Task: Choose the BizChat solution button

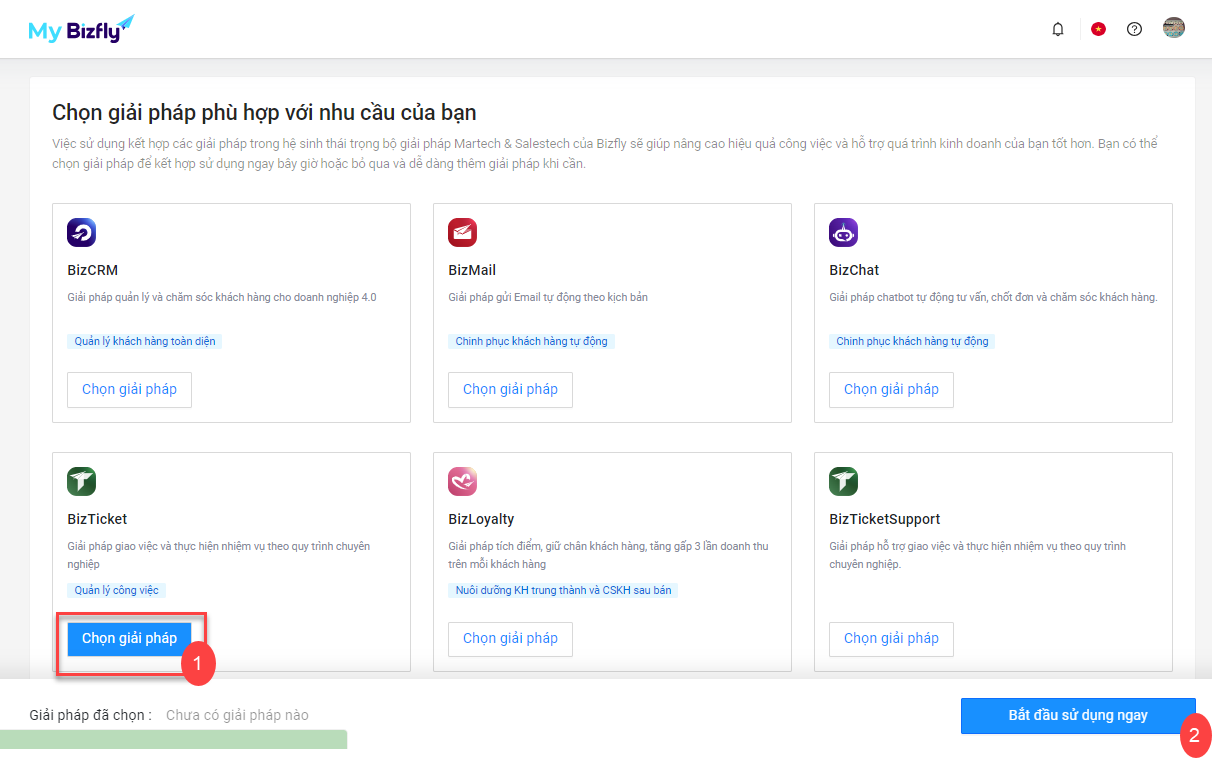Action: click(x=891, y=390)
